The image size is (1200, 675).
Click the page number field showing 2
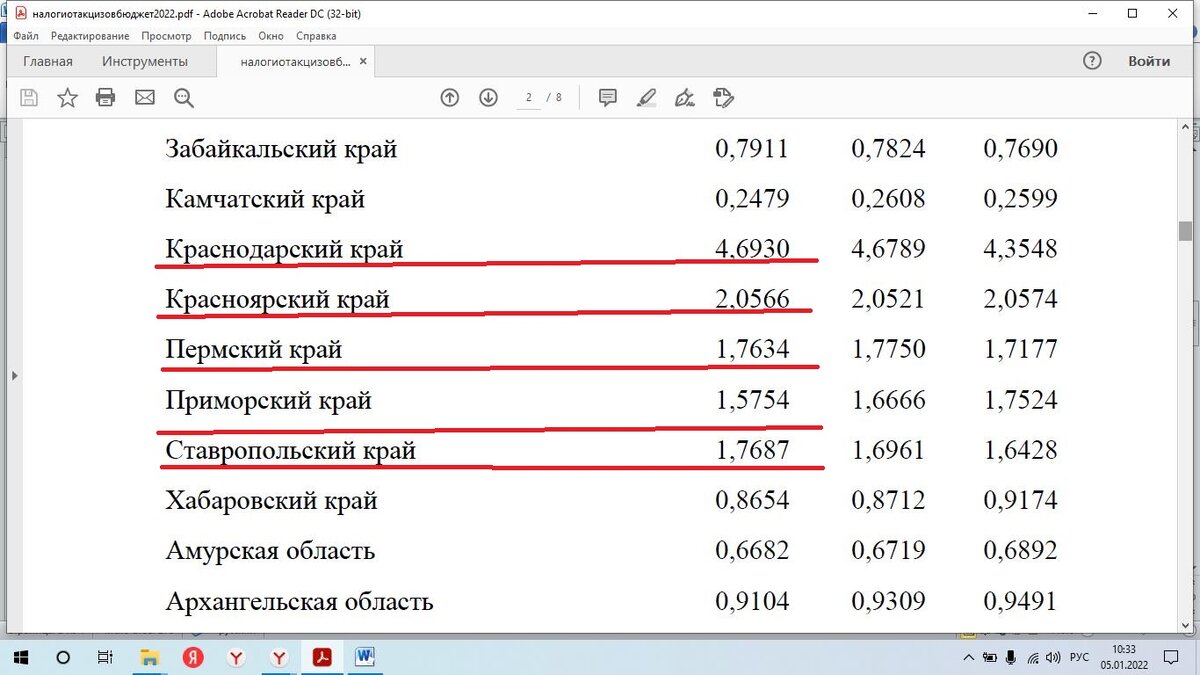(528, 97)
